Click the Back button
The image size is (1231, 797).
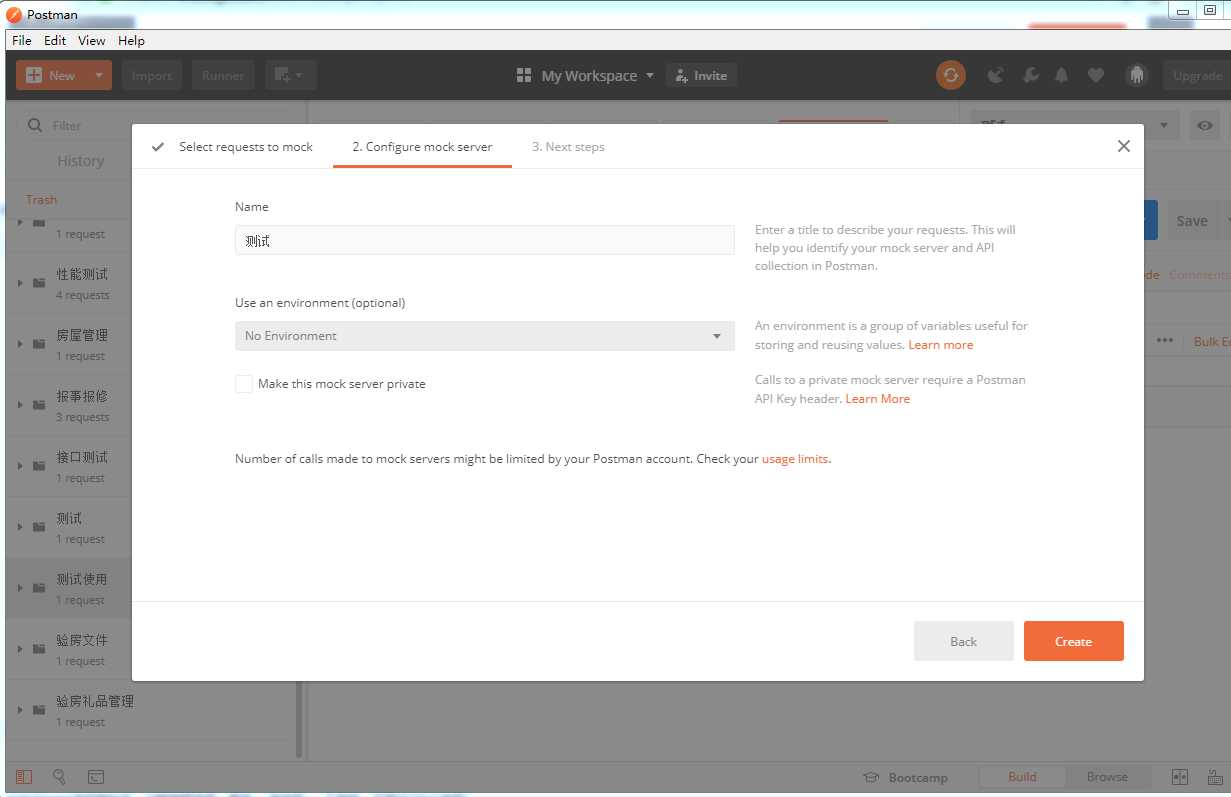point(964,641)
